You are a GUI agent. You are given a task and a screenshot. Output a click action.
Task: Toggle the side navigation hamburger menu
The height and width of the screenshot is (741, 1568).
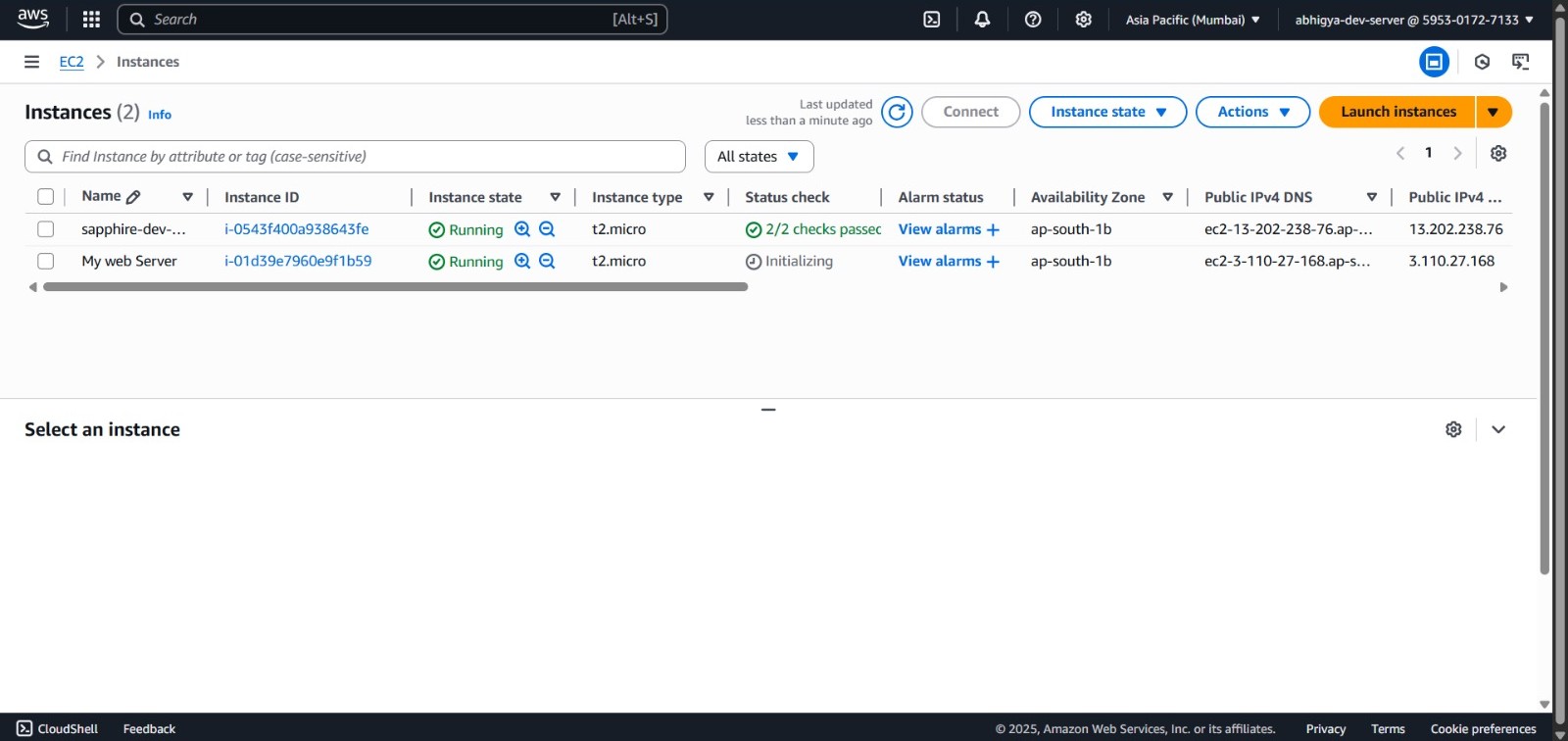click(31, 62)
